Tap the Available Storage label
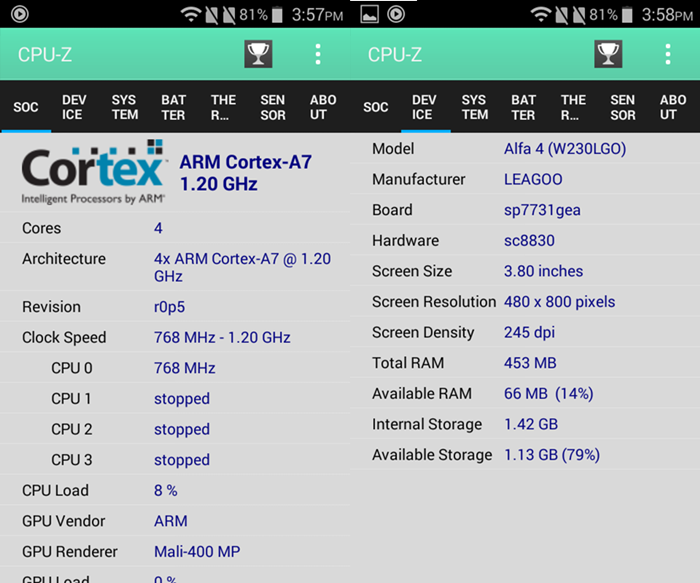 432,455
